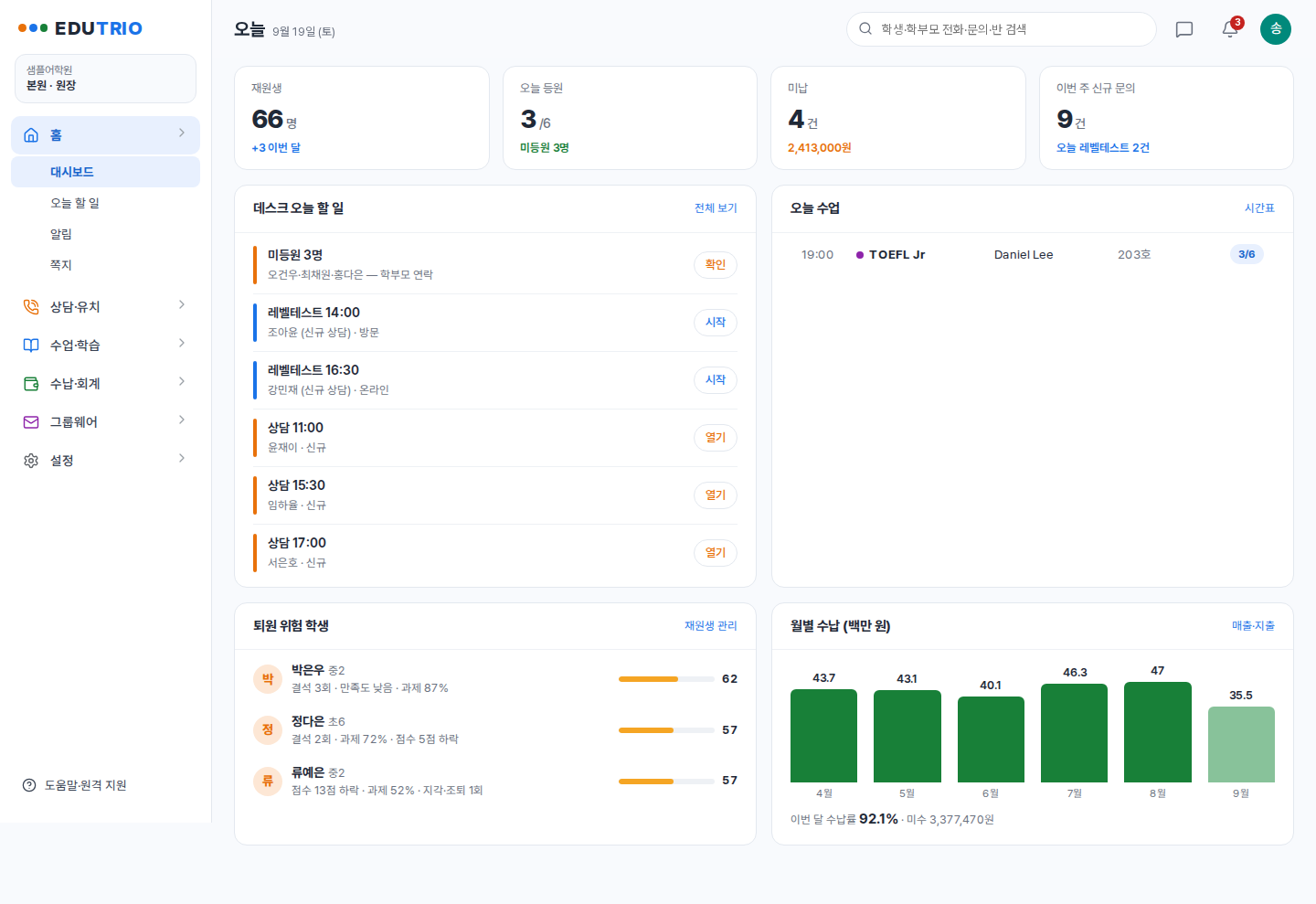Image resolution: width=1316 pixels, height=904 pixels.
Task: Click the EDUTRIO logo
Action: [x=80, y=28]
